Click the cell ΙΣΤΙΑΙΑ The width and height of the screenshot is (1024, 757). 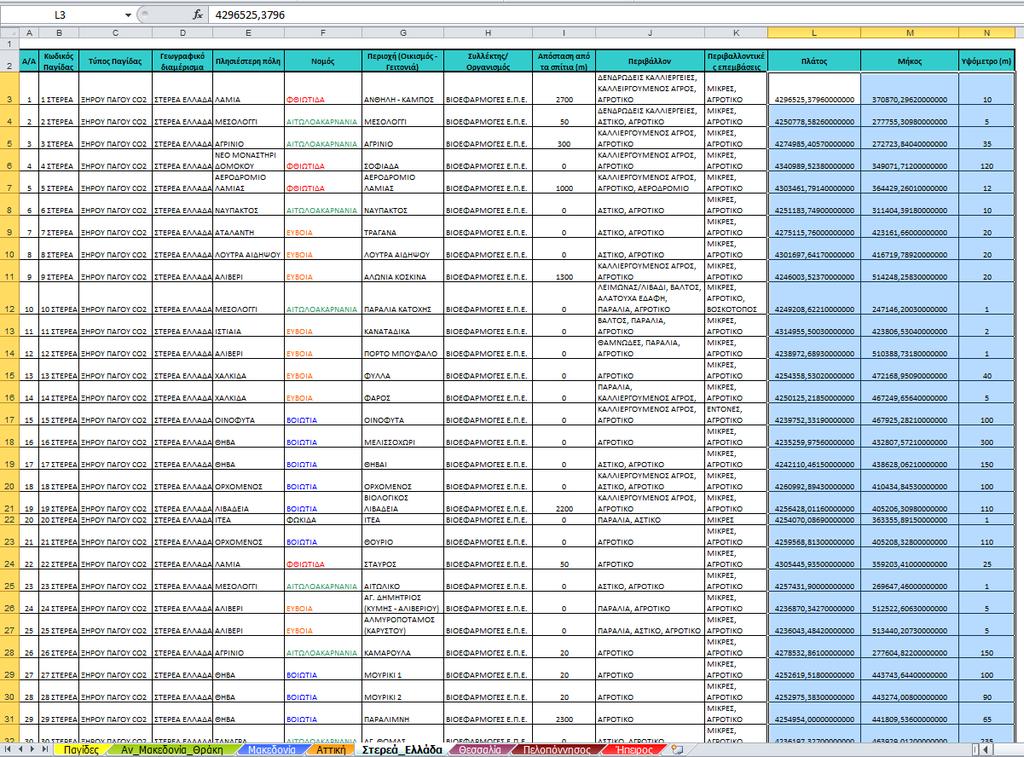(x=248, y=326)
